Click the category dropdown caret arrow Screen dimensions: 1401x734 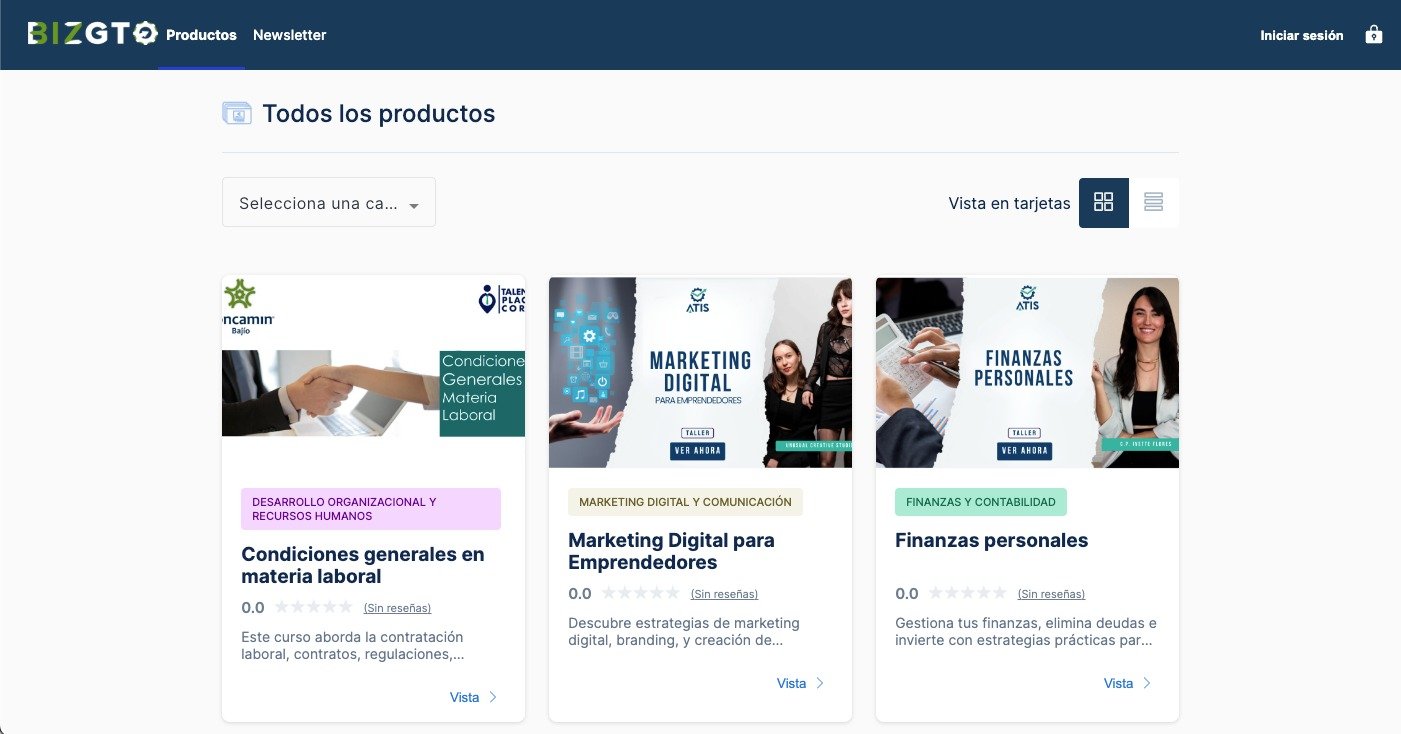[x=414, y=205]
